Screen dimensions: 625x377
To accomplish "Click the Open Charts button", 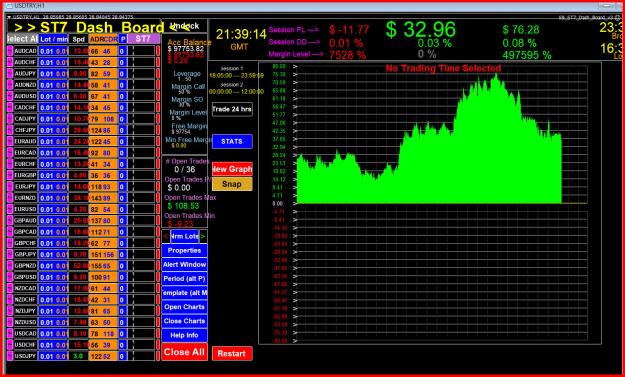I will pyautogui.click(x=185, y=307).
